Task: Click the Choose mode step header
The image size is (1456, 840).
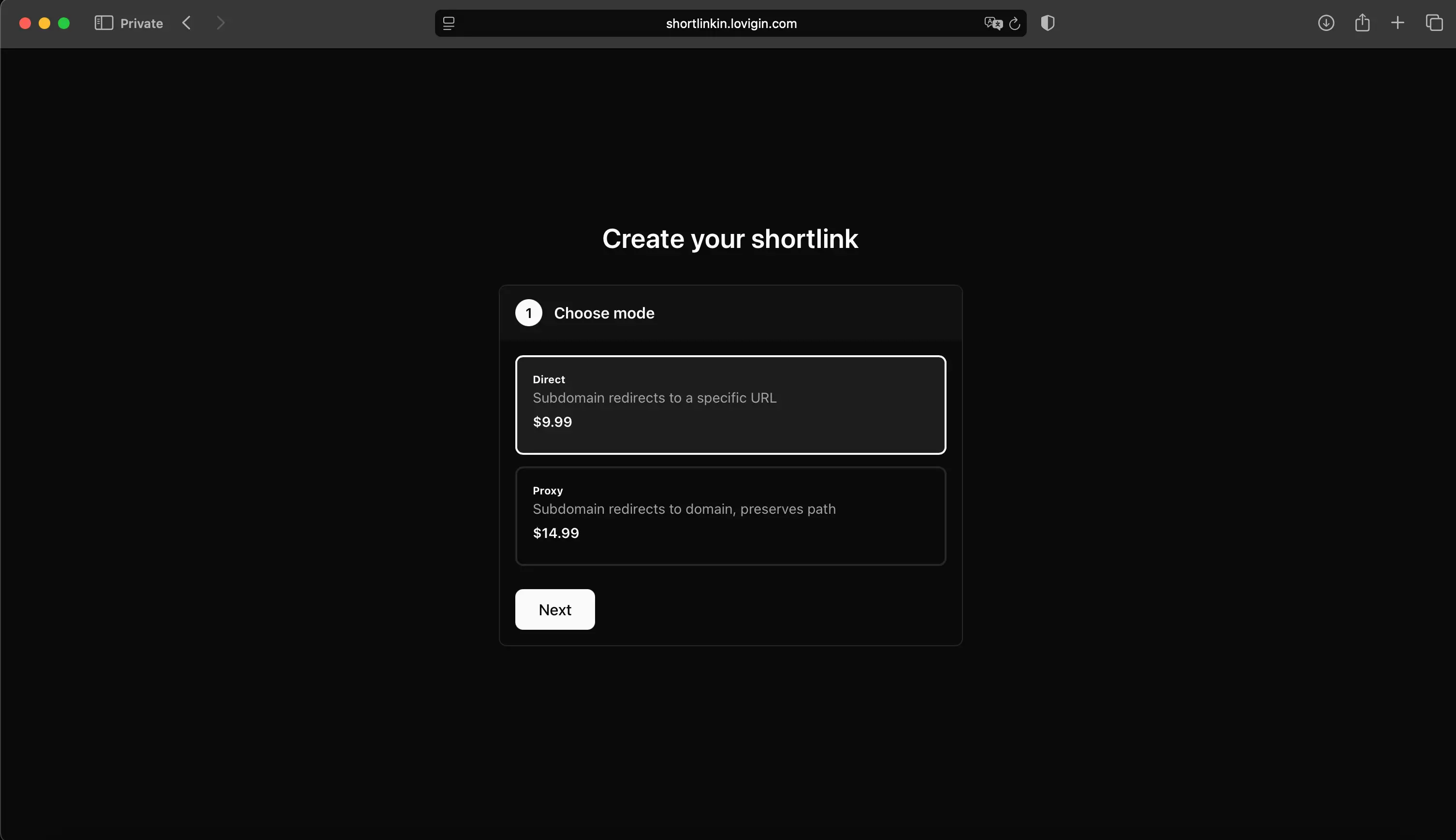Action: 603,313
